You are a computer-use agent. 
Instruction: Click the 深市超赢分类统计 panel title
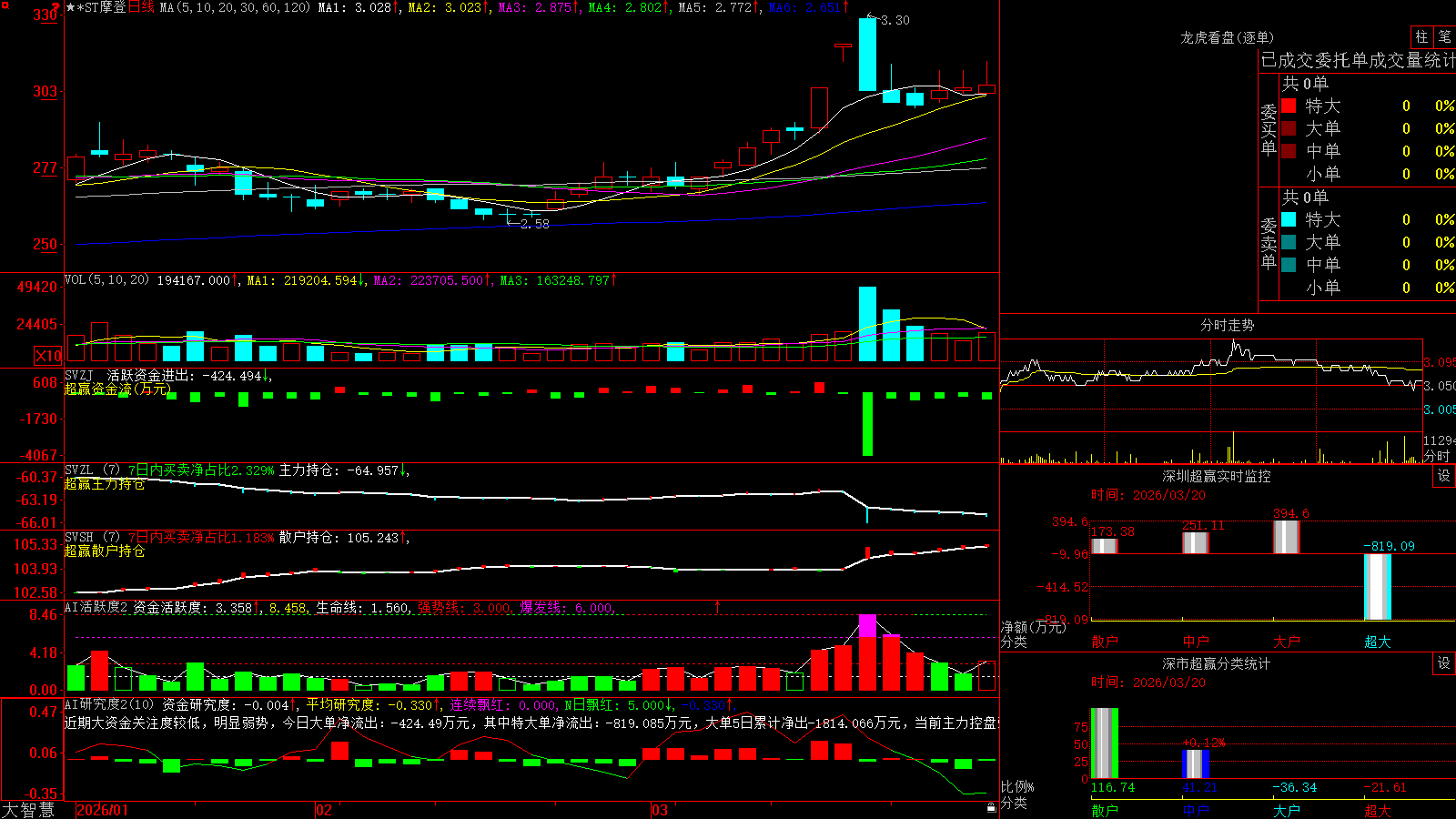tap(1217, 663)
